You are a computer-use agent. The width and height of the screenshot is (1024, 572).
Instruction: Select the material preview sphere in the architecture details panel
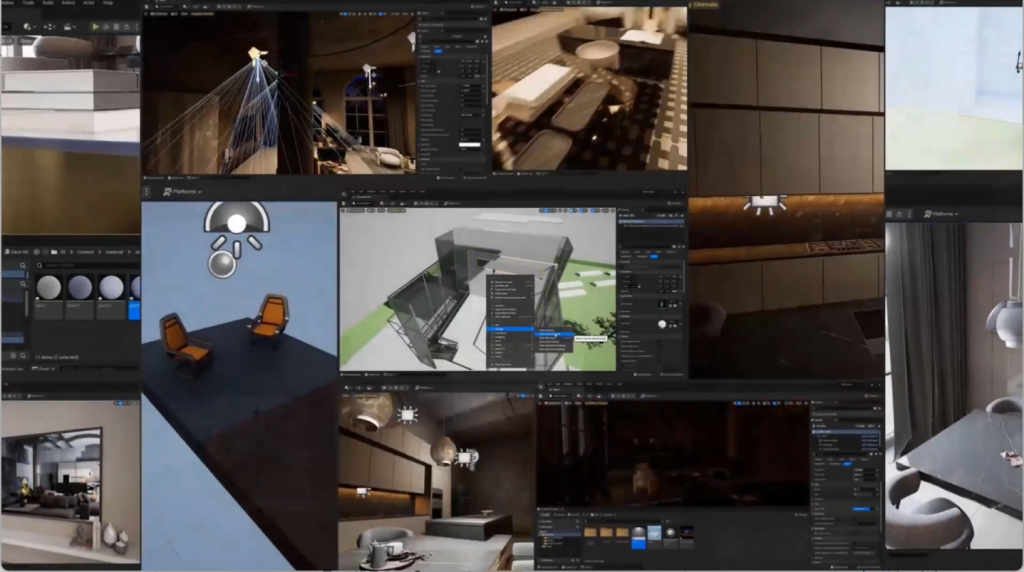tap(661, 324)
